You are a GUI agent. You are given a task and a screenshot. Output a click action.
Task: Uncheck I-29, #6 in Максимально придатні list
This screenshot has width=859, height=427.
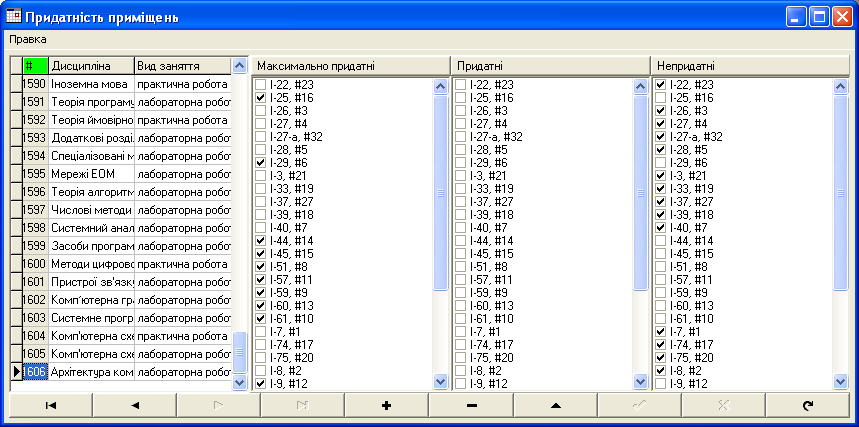point(261,163)
